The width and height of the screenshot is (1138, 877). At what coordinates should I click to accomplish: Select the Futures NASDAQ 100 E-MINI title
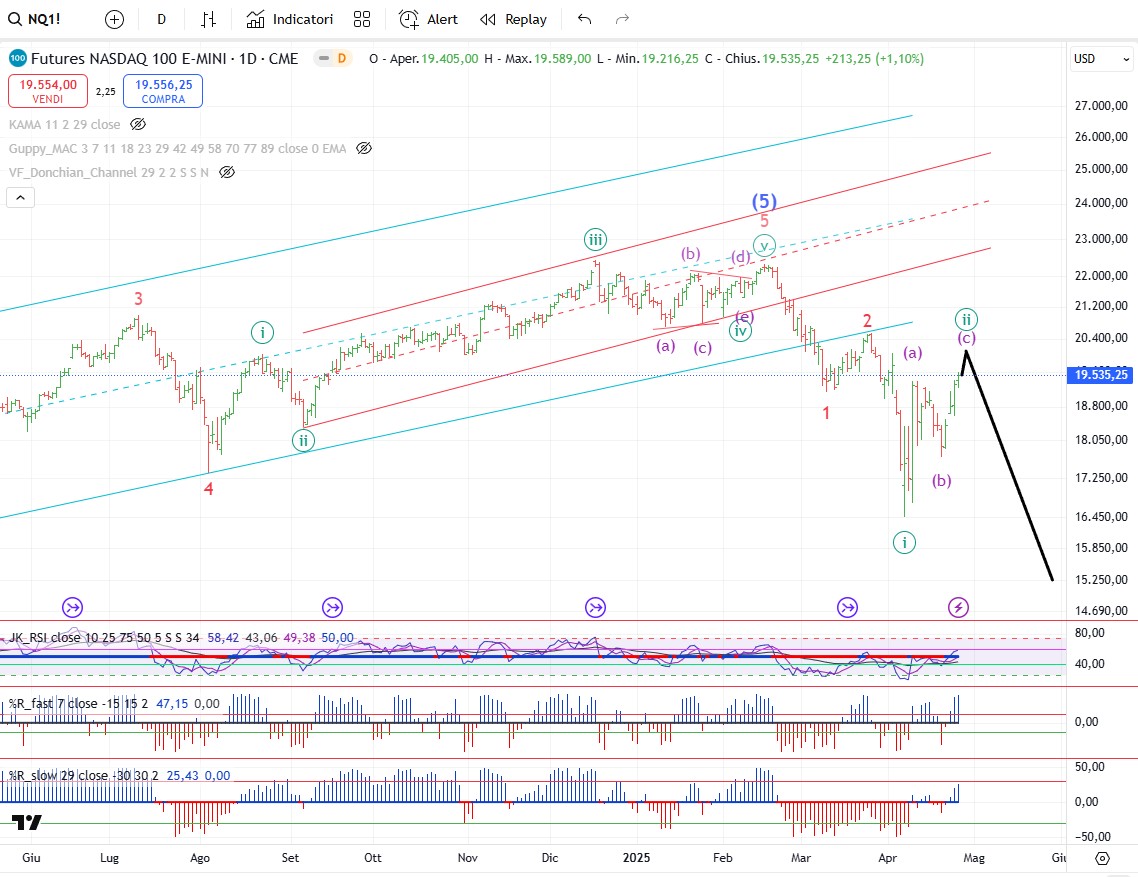coord(165,58)
